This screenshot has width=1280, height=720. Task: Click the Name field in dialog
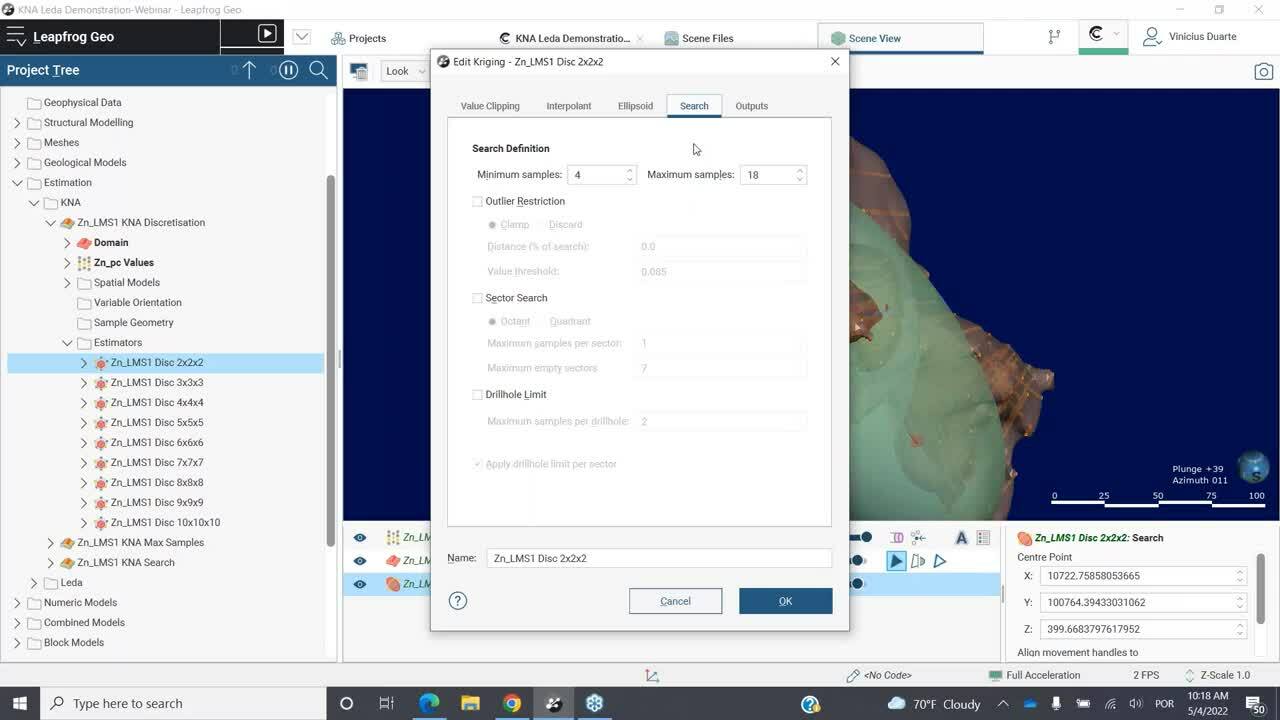point(659,558)
